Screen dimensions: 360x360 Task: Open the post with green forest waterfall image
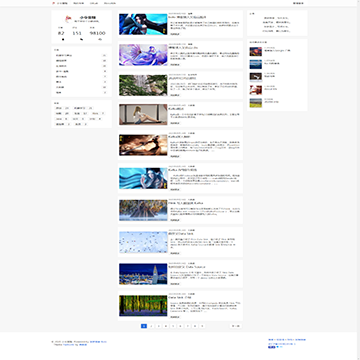pyautogui.click(x=143, y=85)
